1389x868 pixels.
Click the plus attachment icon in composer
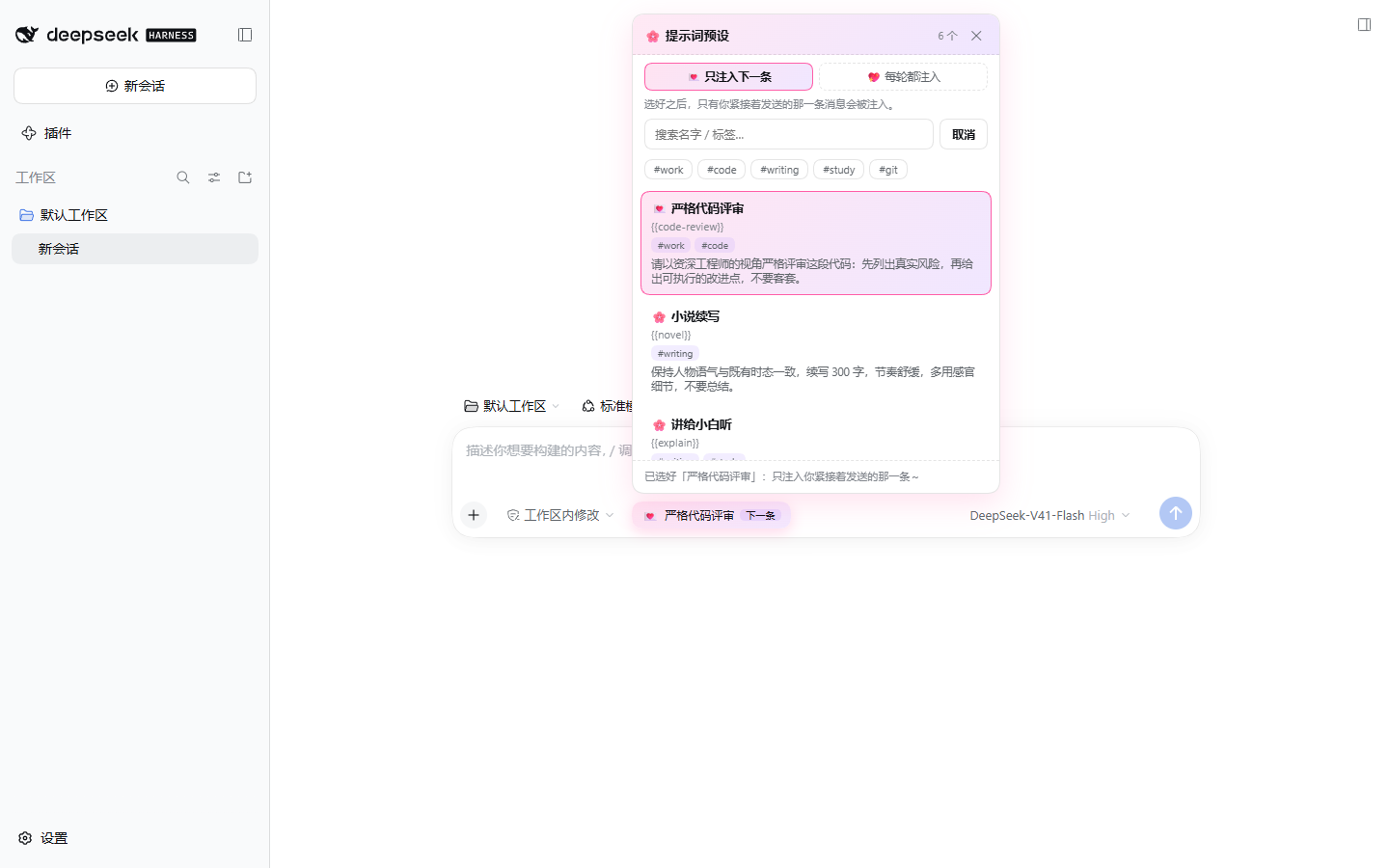pyautogui.click(x=474, y=515)
